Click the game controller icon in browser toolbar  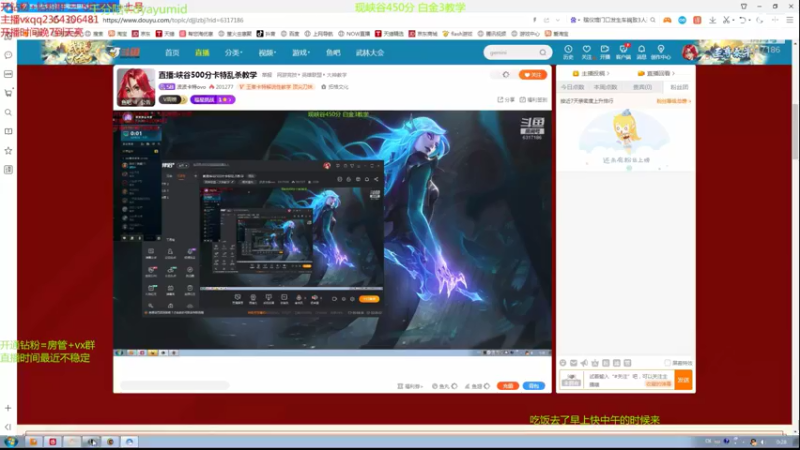tap(667, 20)
